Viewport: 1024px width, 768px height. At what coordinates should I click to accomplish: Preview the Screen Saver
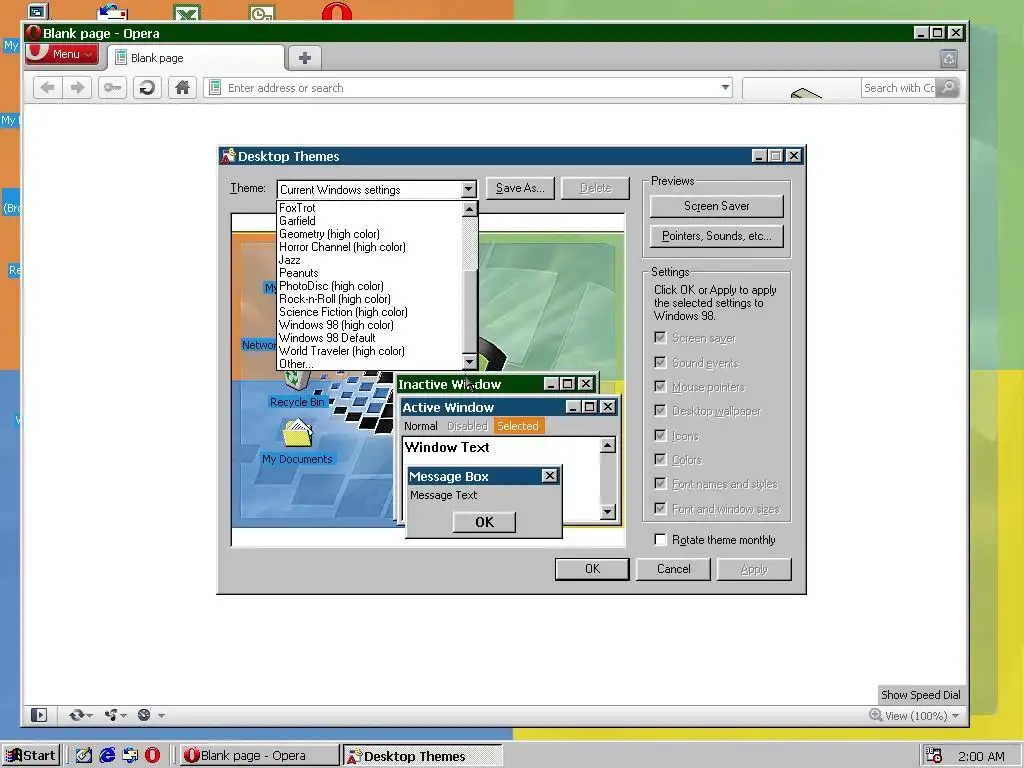click(716, 206)
